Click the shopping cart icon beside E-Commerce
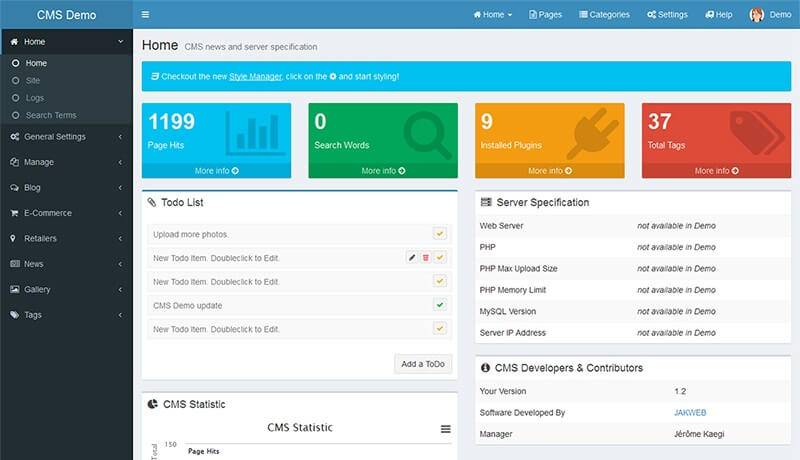Viewport: 800px width, 460px height. (15, 213)
